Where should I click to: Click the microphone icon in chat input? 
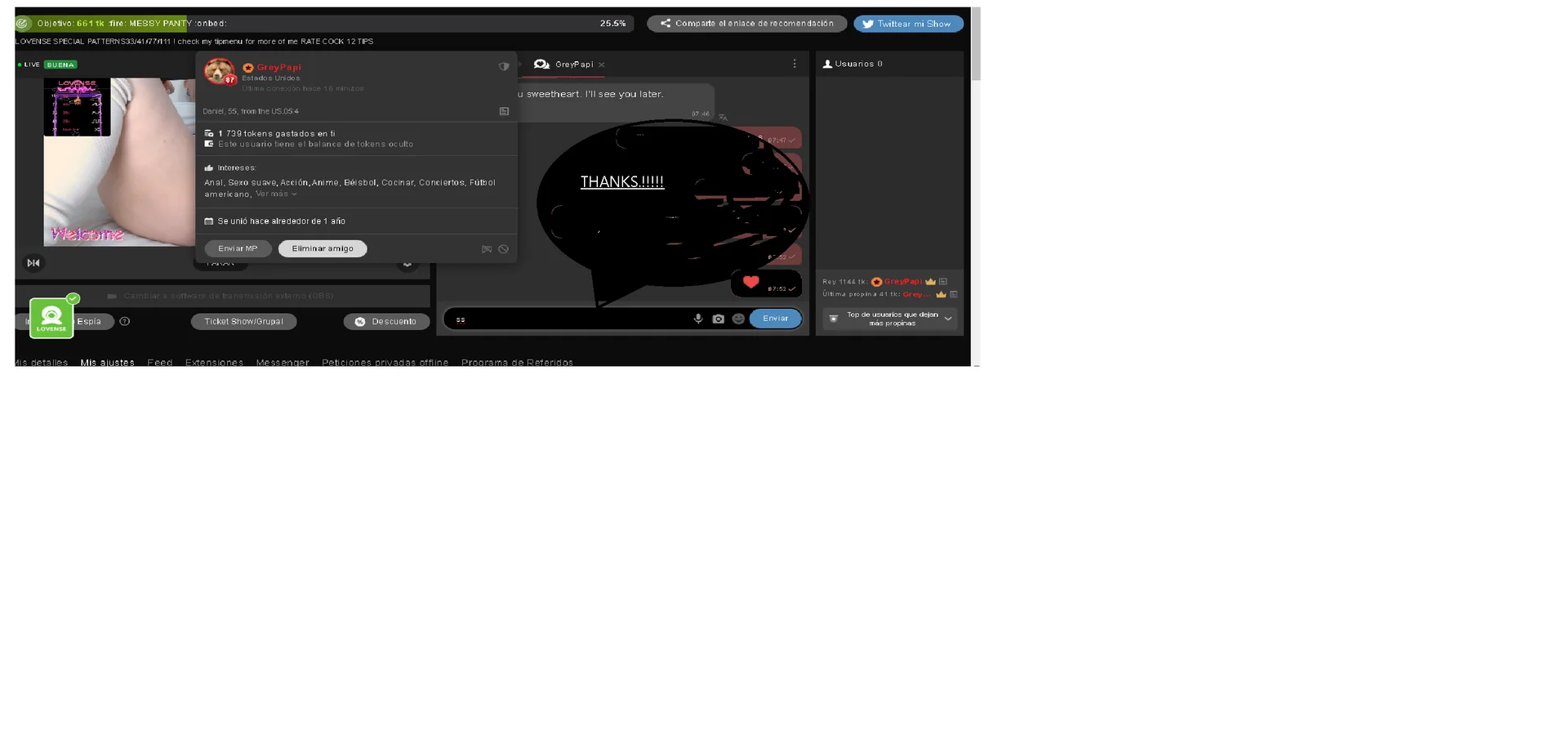click(x=697, y=319)
